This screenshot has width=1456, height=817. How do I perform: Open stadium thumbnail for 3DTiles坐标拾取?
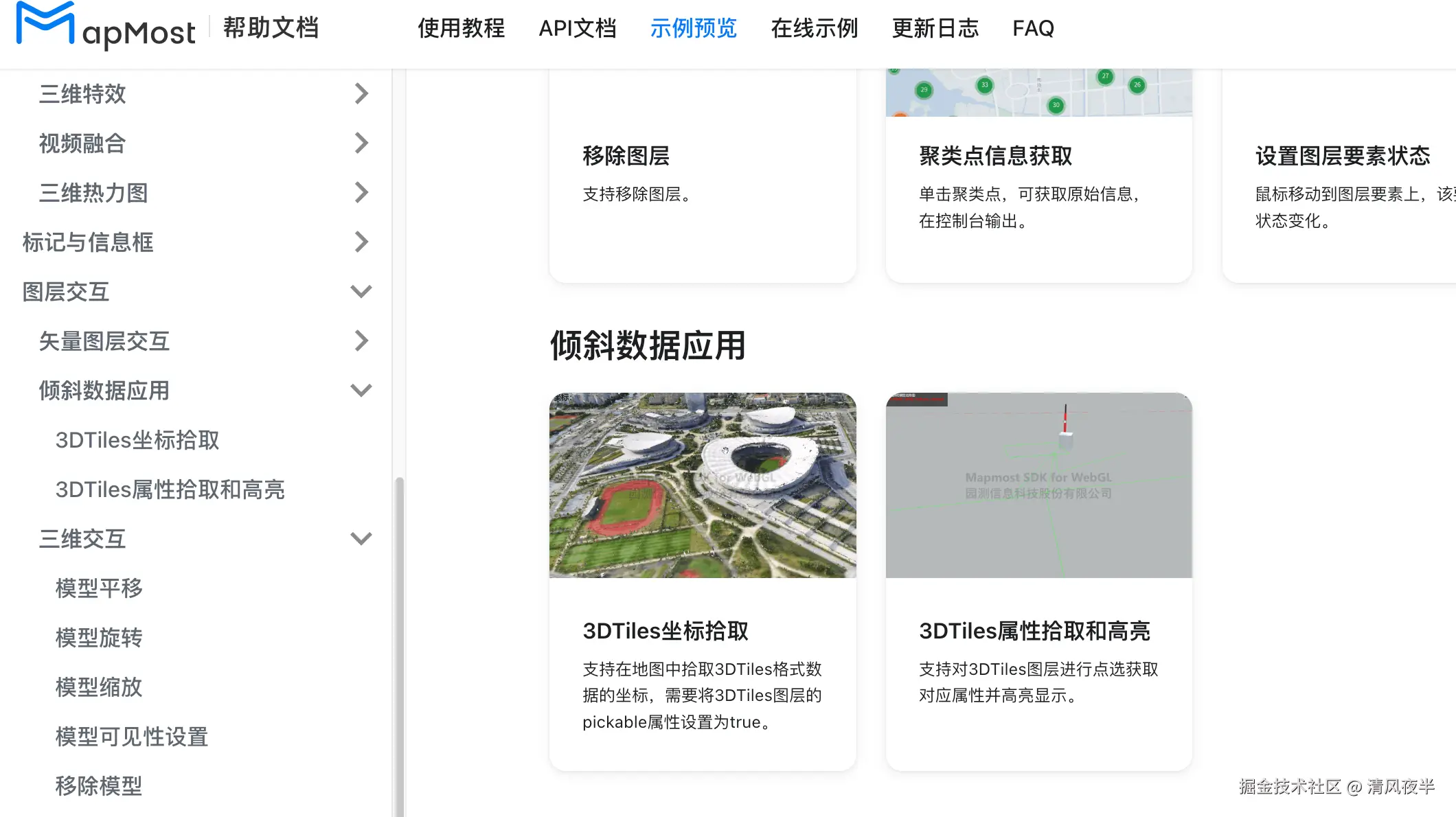click(x=703, y=485)
